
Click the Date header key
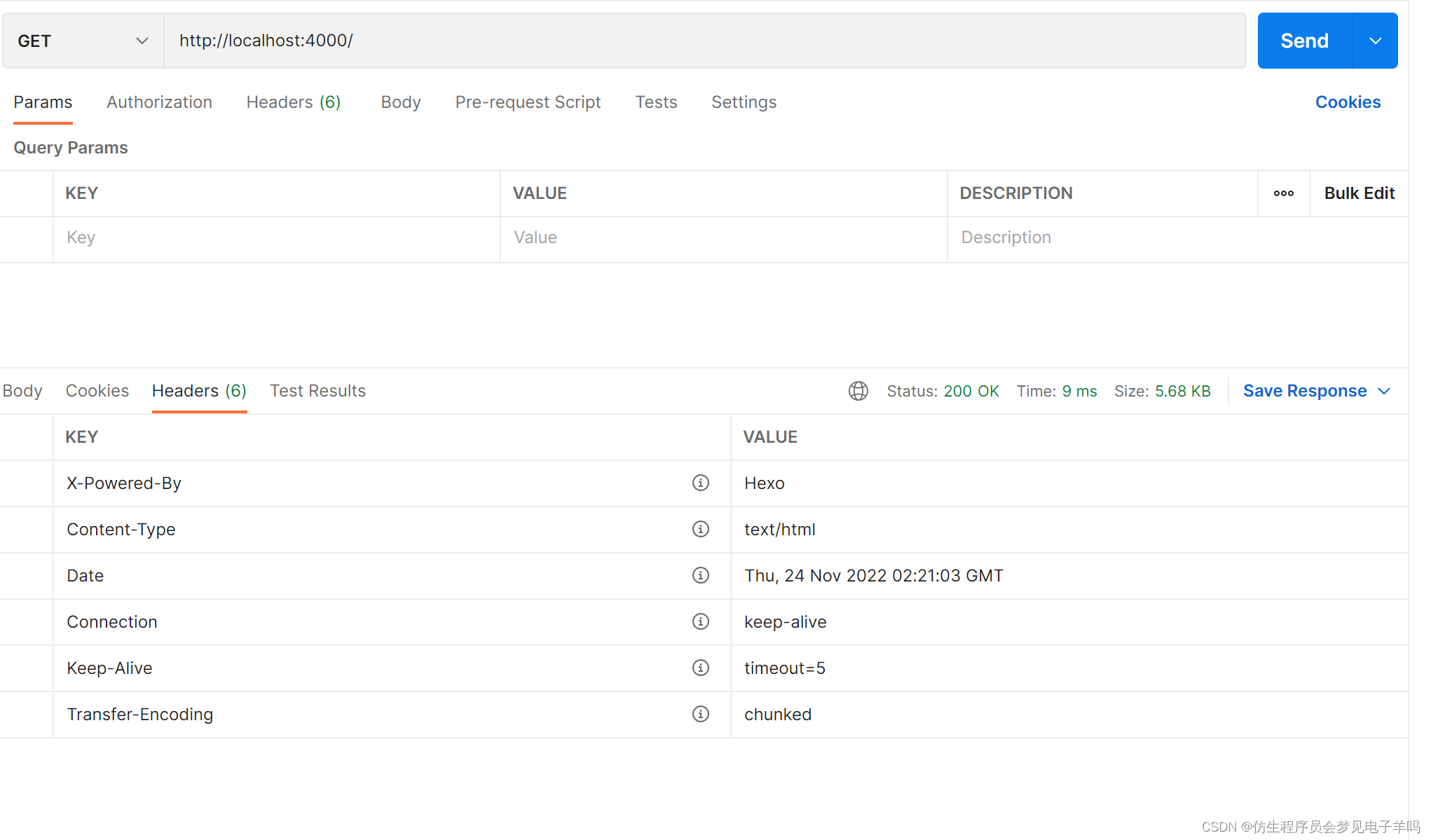click(85, 576)
